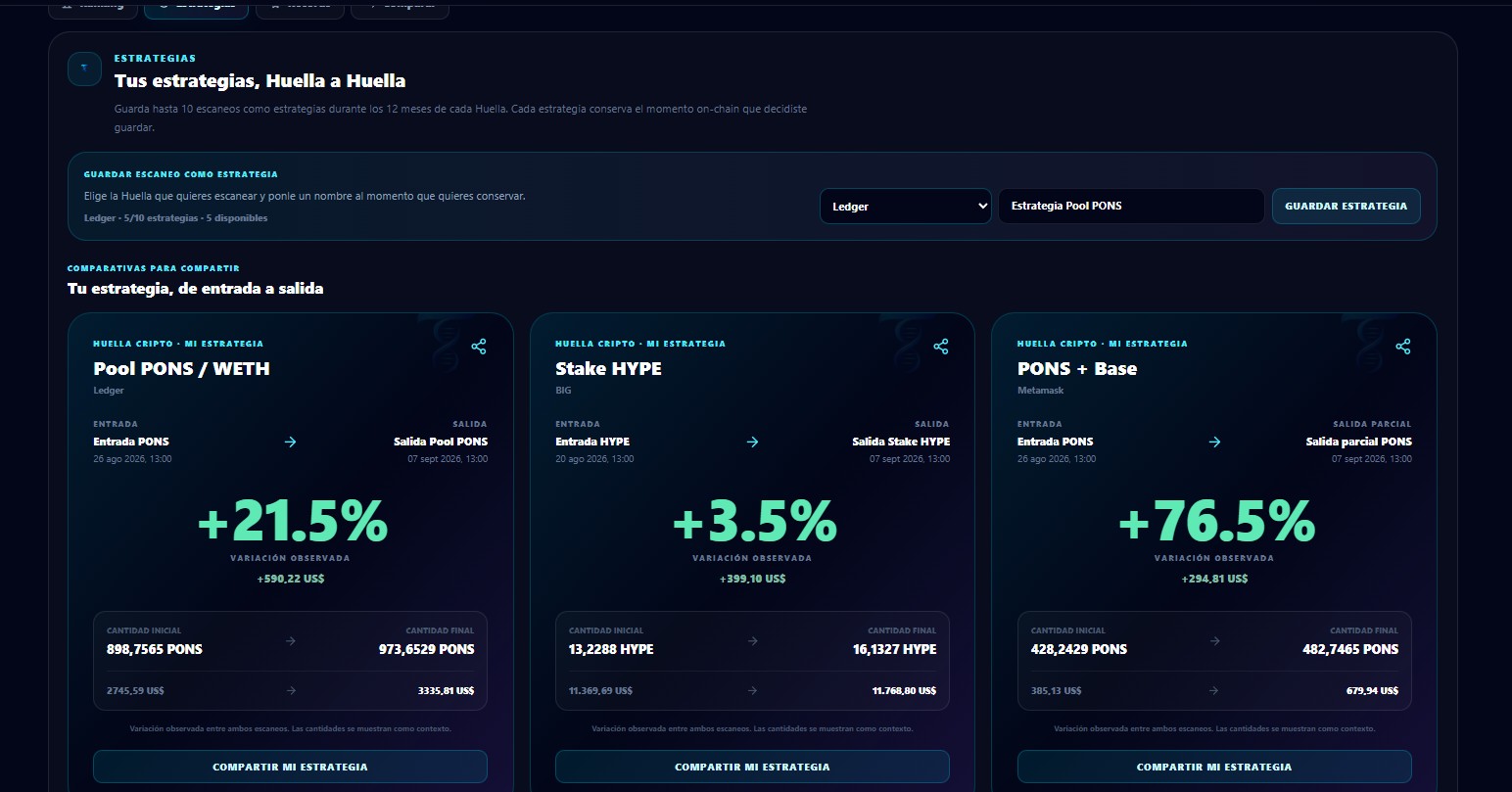
Task: Click the '+294,81 US$' gain amount
Action: [x=1215, y=579]
